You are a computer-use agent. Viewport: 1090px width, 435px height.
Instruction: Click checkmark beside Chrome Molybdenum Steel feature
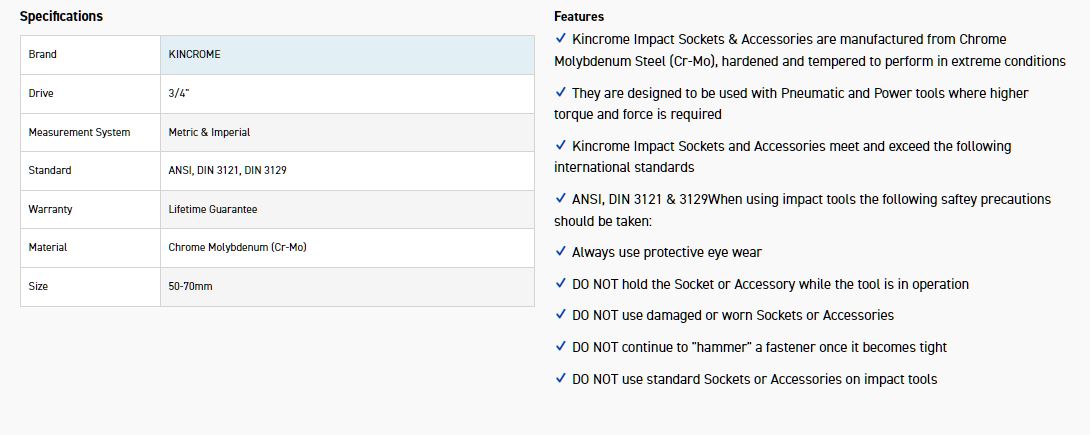[560, 39]
